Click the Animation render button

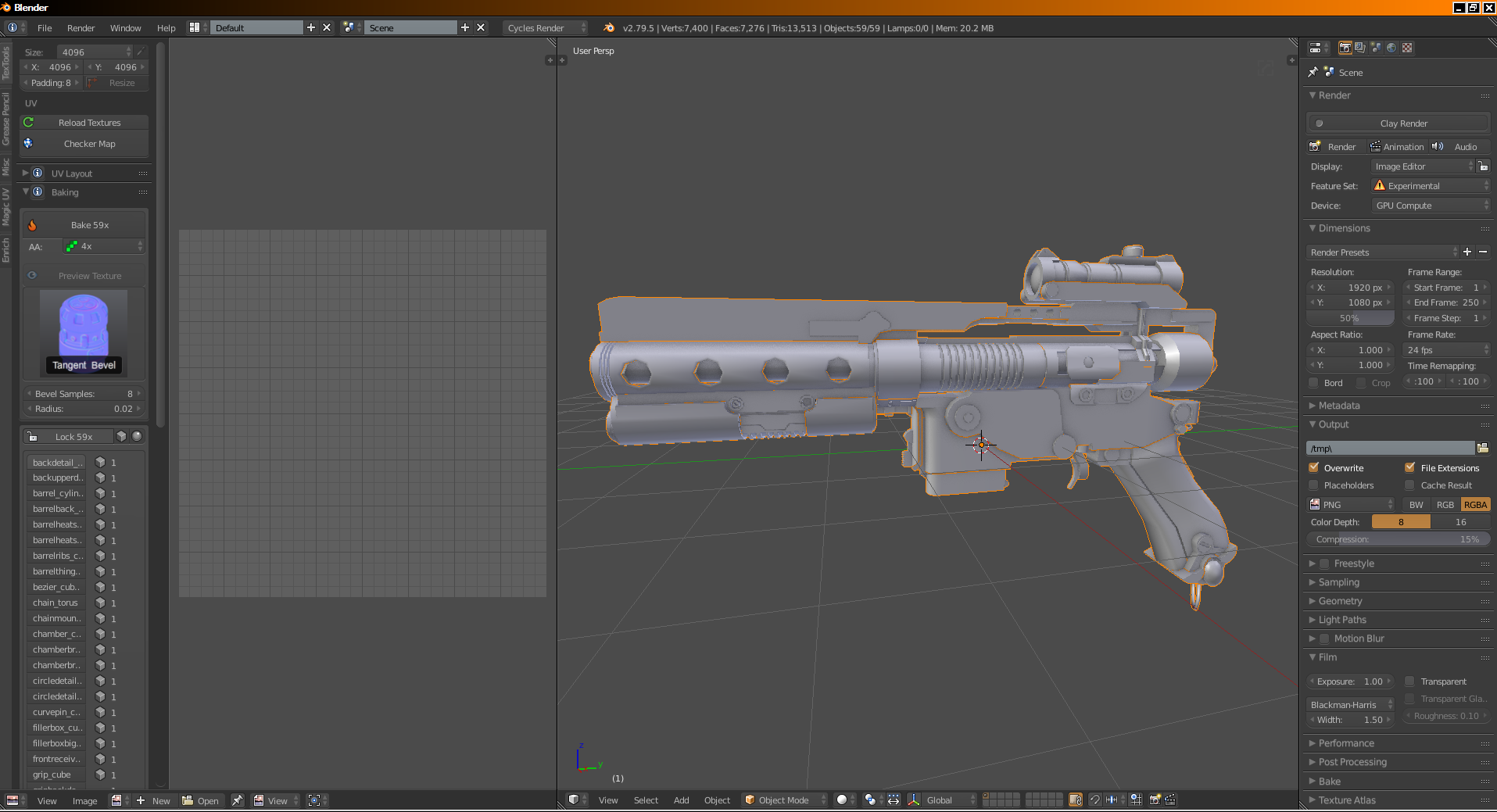(1397, 146)
